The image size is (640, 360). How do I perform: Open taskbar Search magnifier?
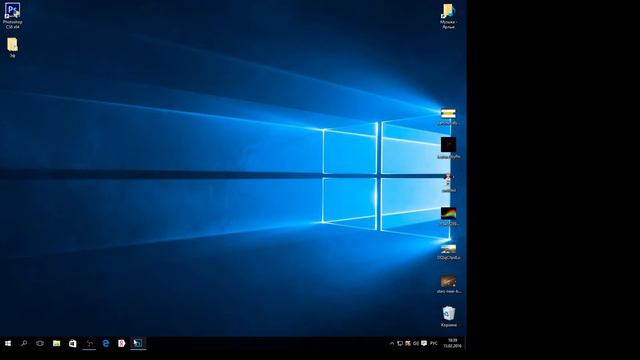point(24,343)
